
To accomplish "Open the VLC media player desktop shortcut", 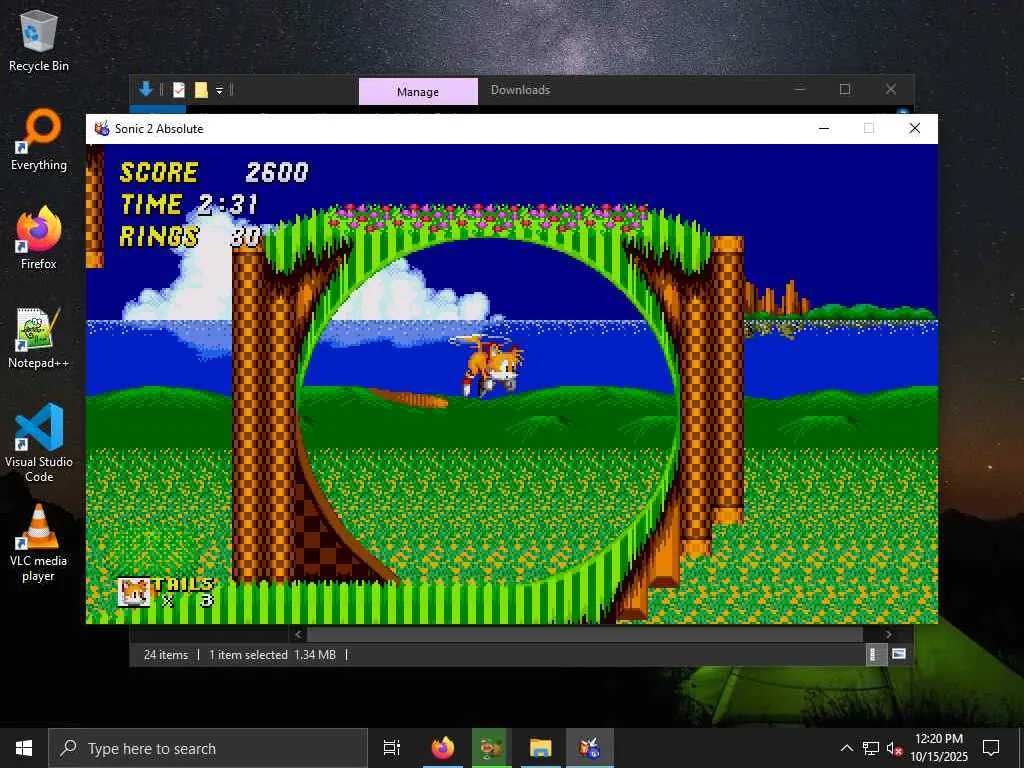I will [39, 542].
